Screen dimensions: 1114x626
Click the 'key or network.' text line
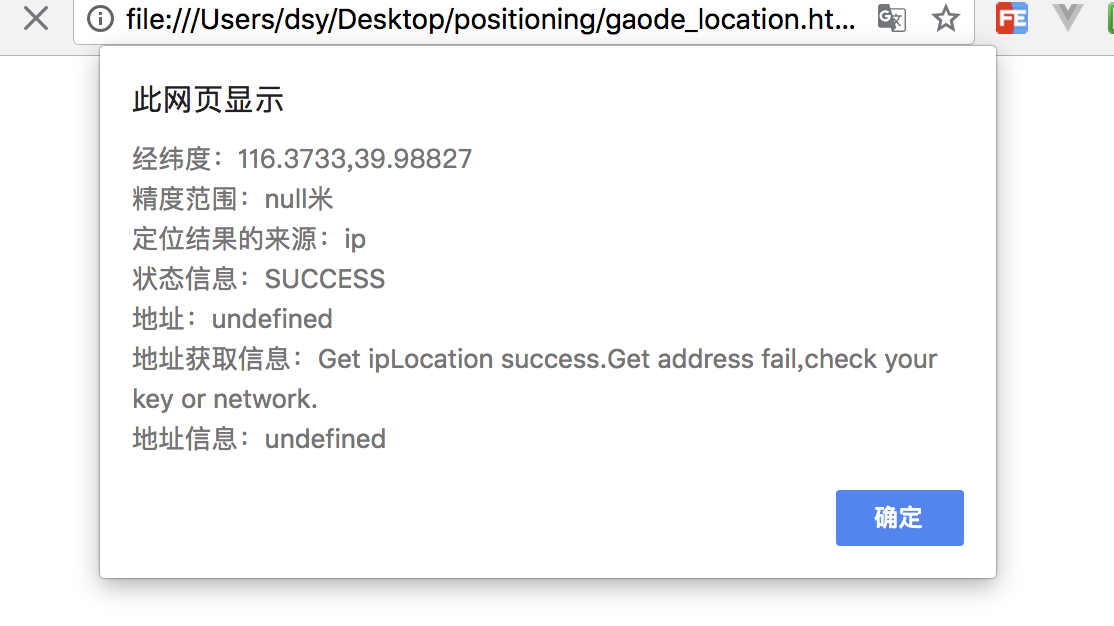225,399
